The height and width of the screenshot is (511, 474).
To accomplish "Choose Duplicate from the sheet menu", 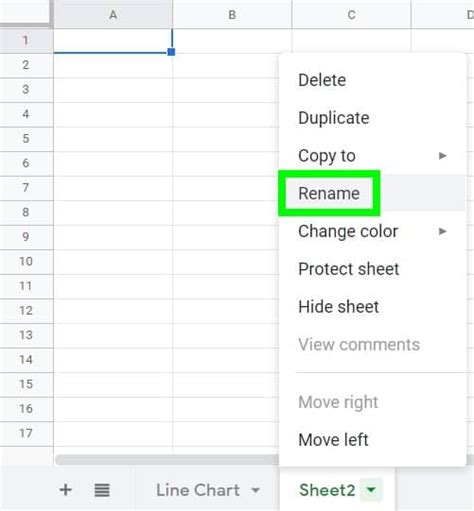I will tap(334, 118).
